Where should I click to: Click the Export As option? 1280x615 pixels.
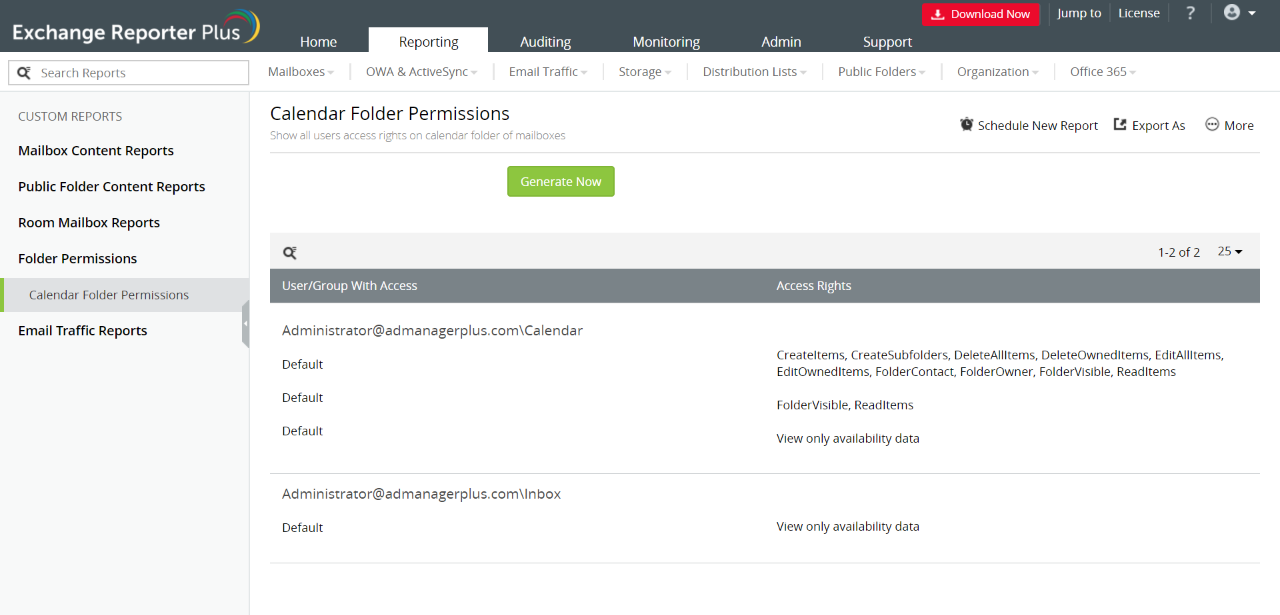1150,125
